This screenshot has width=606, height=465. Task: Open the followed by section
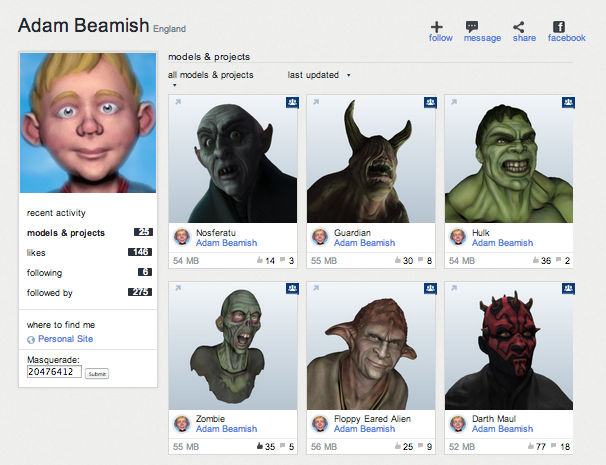49,293
